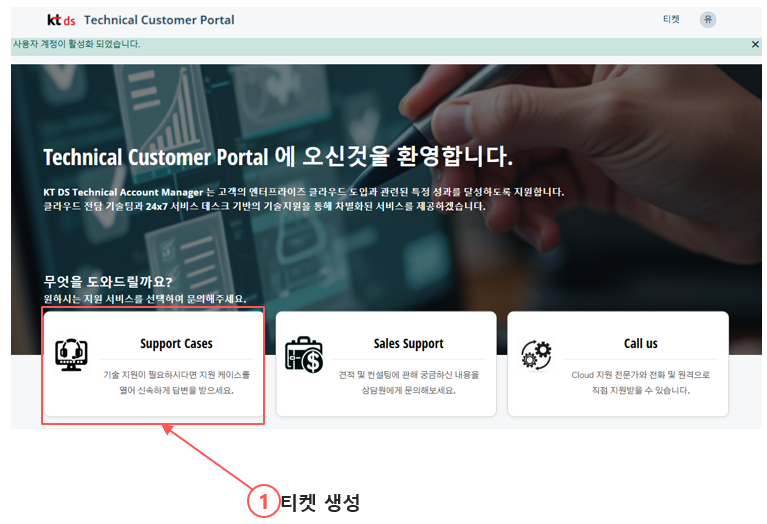Image resolution: width=767 pixels, height=524 pixels.
Task: Click the text '원하시는 지원 서비스를 선택하여 문의해주세요.'
Action: 145,298
